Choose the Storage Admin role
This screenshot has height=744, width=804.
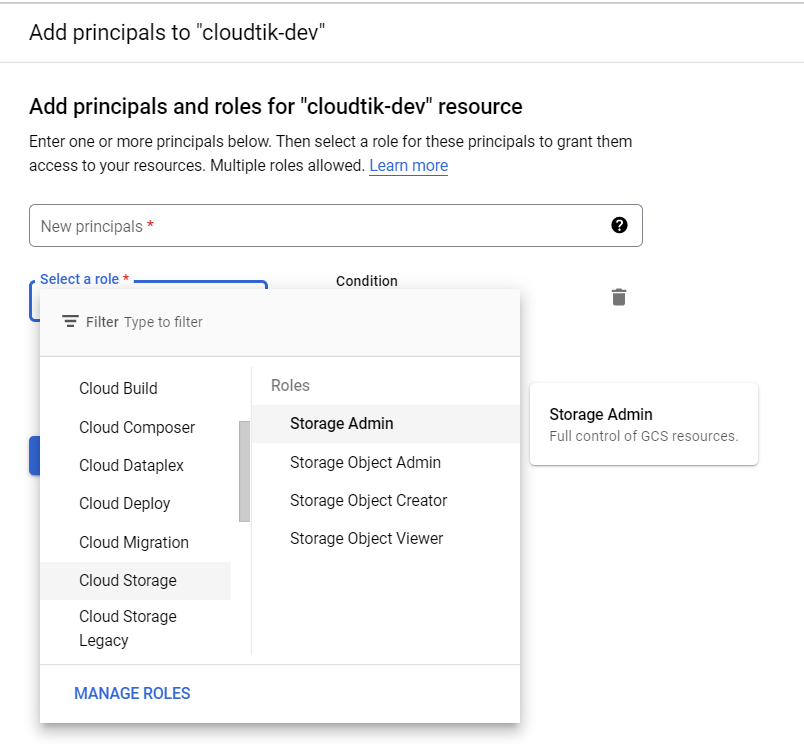(386, 424)
